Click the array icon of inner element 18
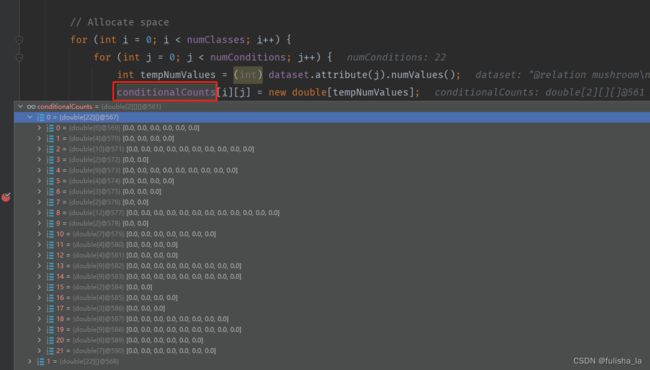 [50, 319]
